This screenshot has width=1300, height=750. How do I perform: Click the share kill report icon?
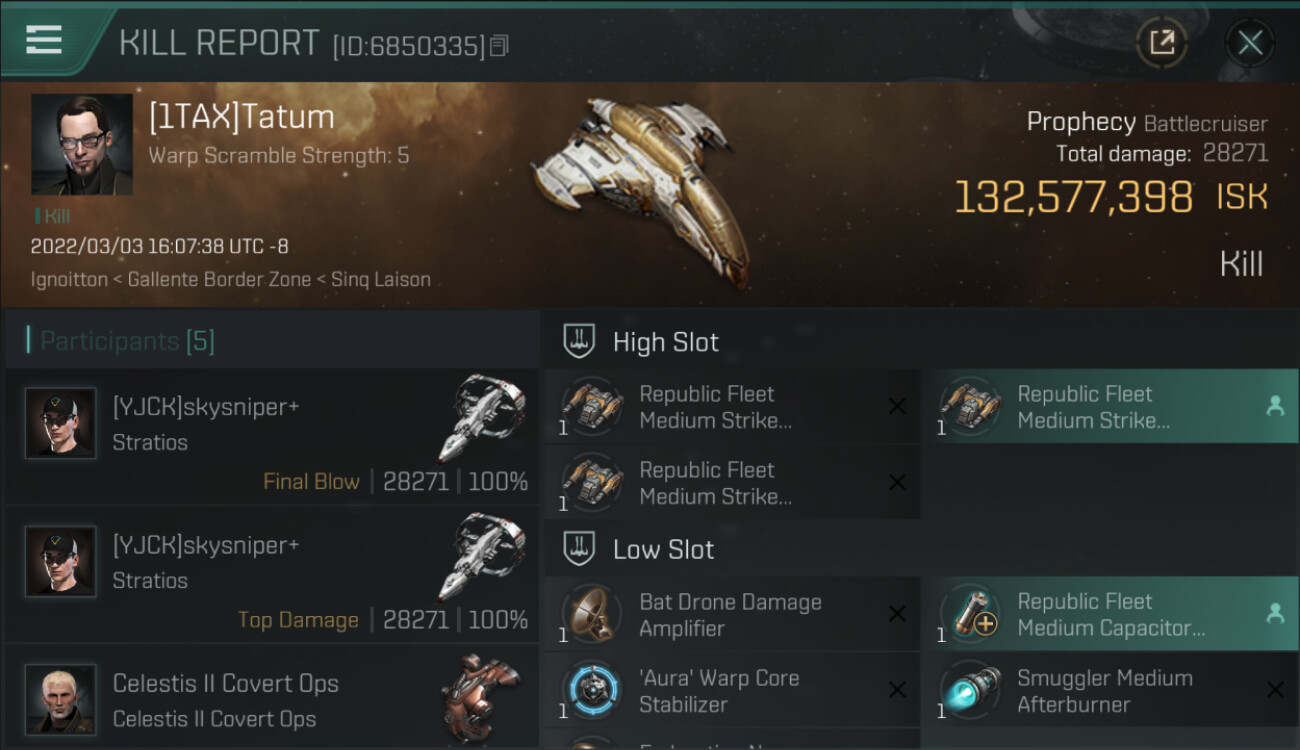click(1161, 43)
